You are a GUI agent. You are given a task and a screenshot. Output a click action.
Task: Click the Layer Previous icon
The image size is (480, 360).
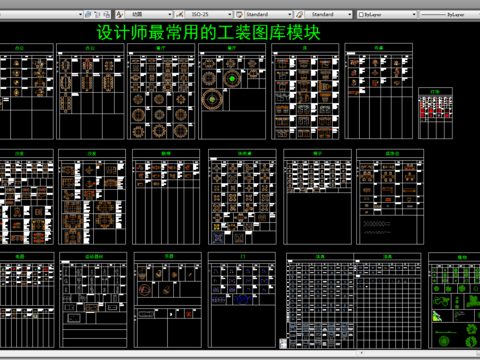pyautogui.click(x=97, y=14)
